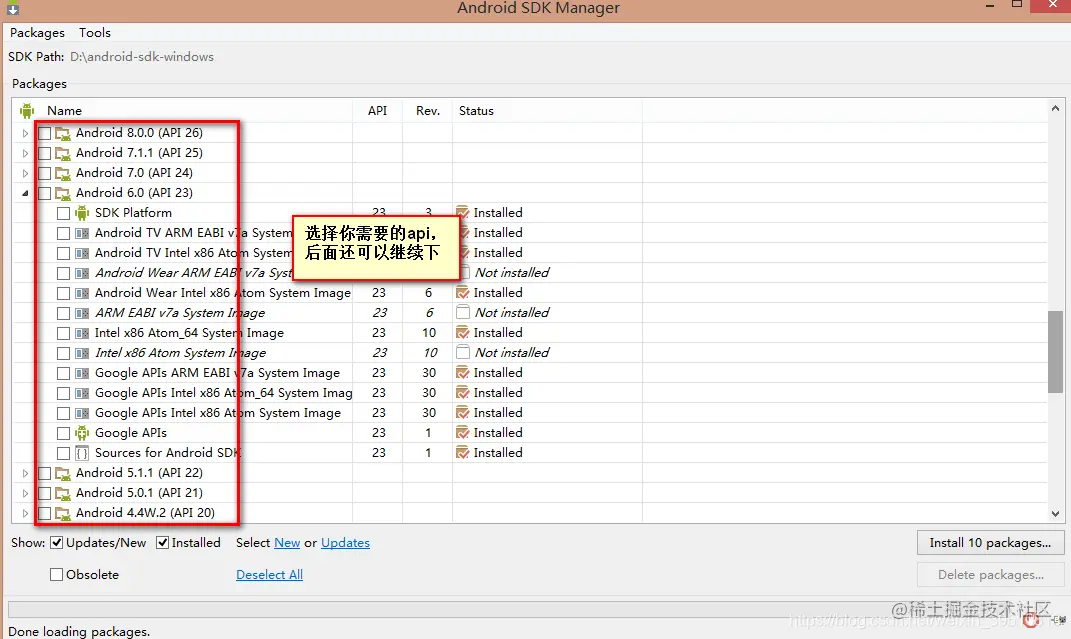Expand the Android 4.4W.2 (API 20) node
The height and width of the screenshot is (639, 1071).
tap(25, 513)
